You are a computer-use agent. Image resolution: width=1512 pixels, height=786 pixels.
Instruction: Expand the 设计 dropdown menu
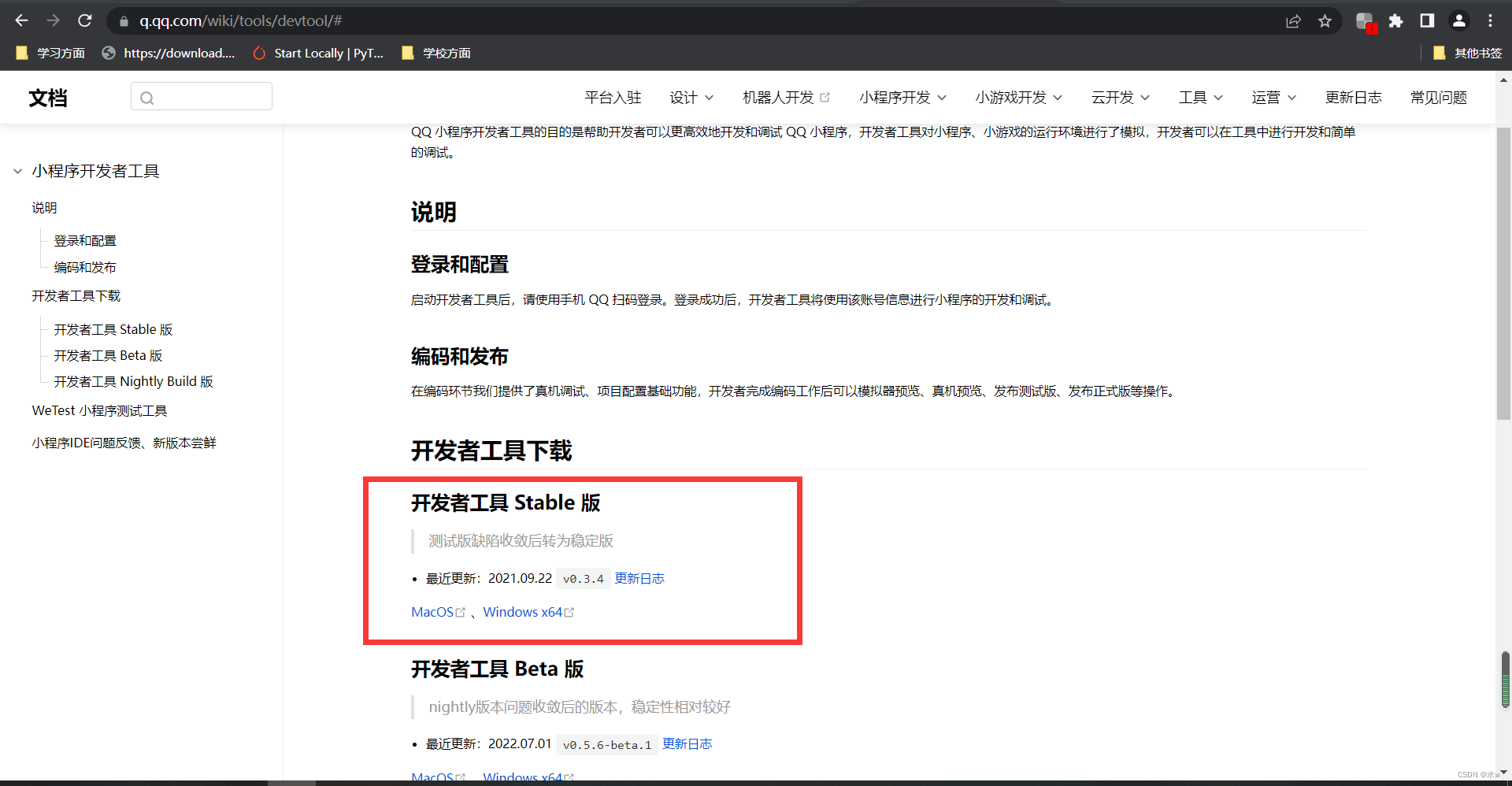pos(691,98)
